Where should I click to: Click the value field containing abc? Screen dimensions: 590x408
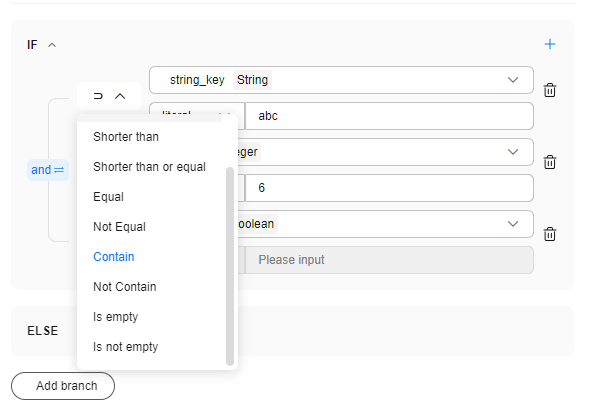[389, 116]
